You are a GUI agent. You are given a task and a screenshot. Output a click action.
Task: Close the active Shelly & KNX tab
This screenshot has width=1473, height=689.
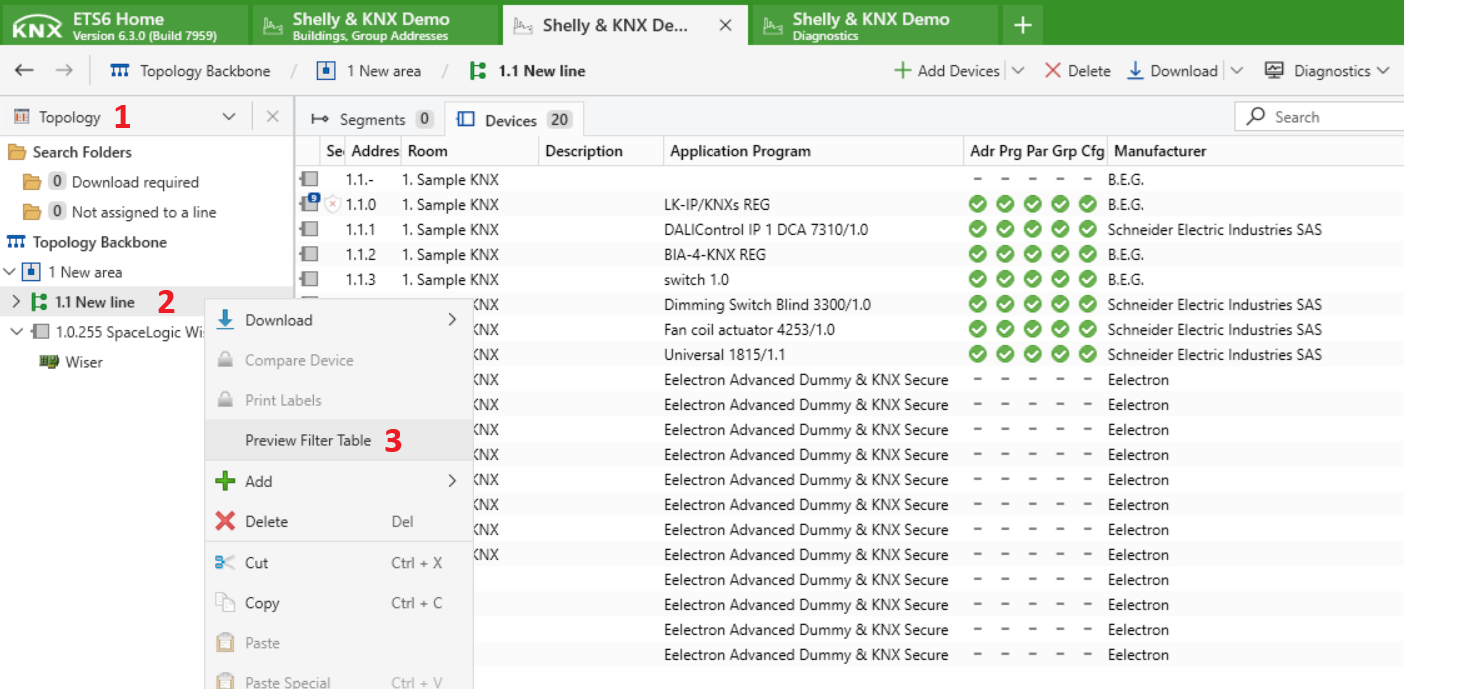click(727, 26)
